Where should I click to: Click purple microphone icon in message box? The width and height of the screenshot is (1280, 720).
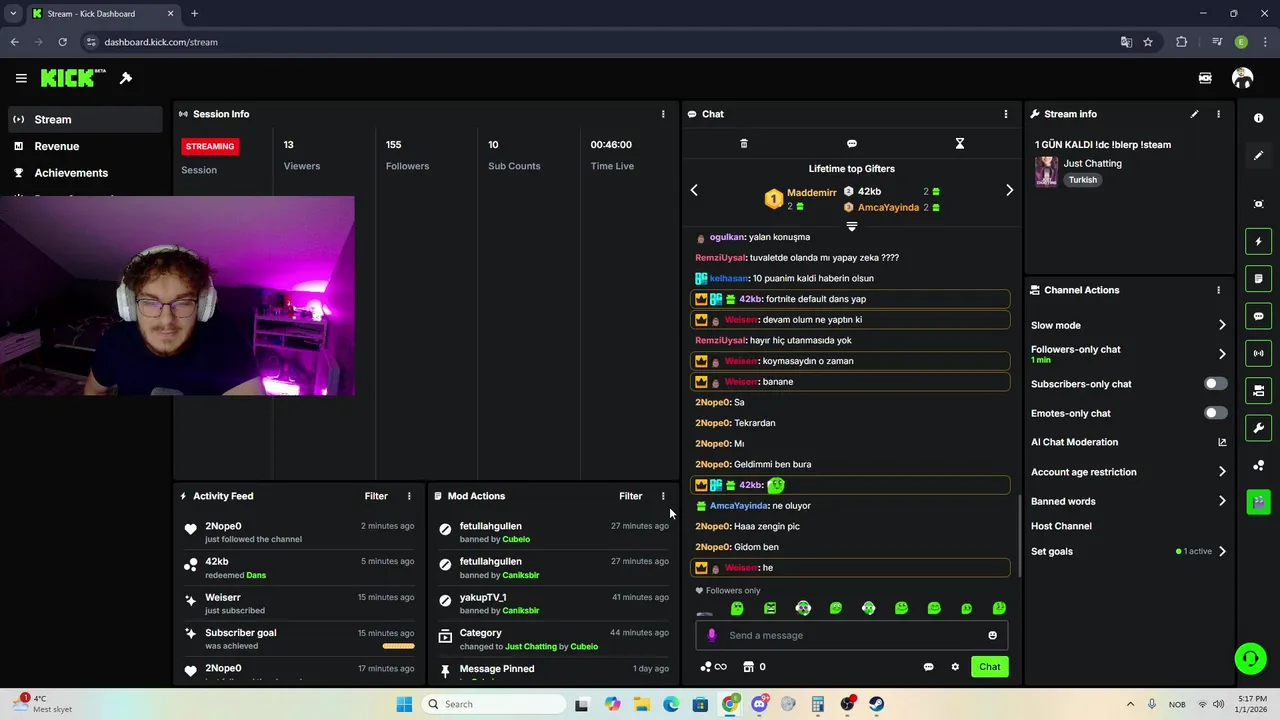(x=712, y=635)
